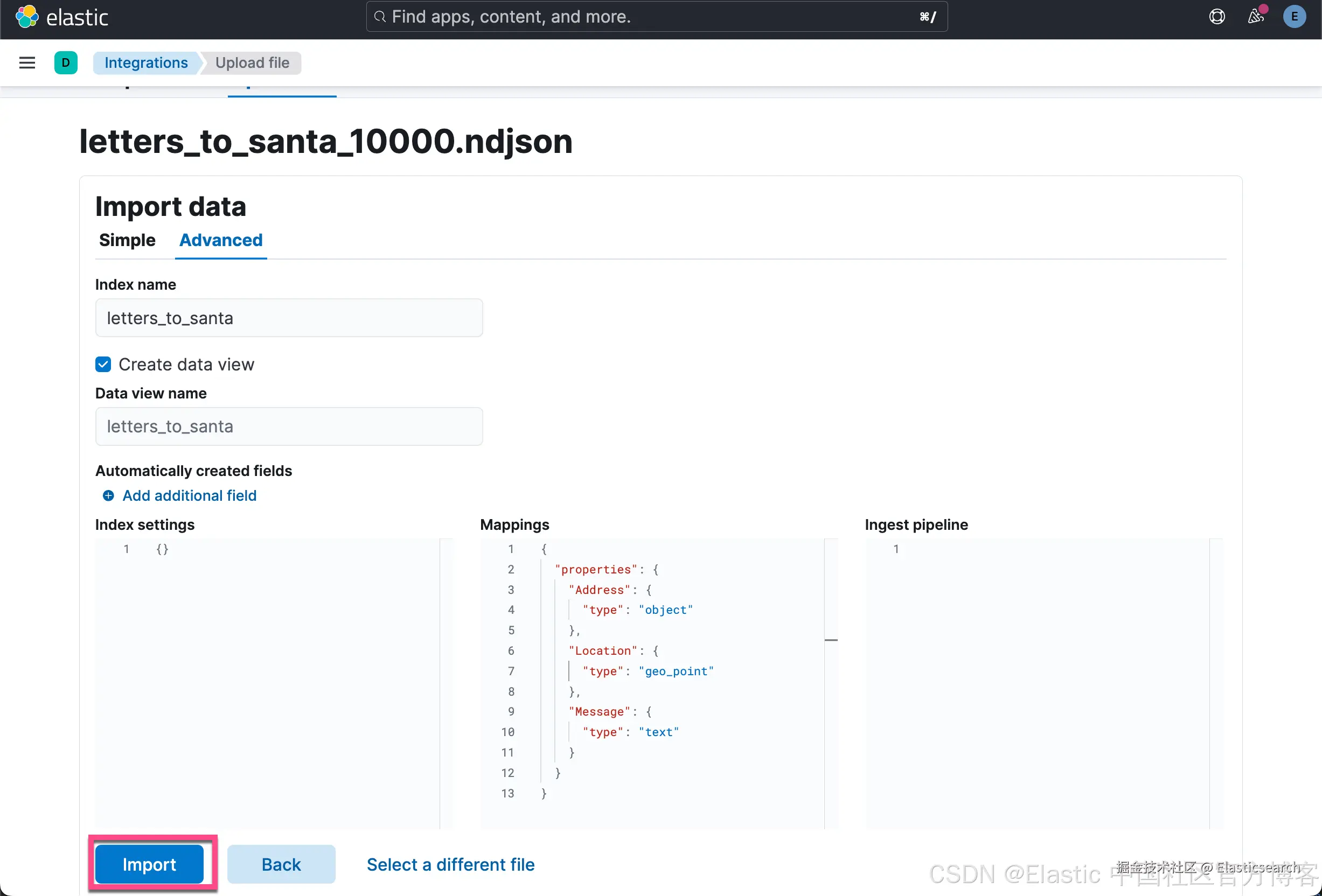Click the green D space avatar
1322x896 pixels.
tap(65, 62)
